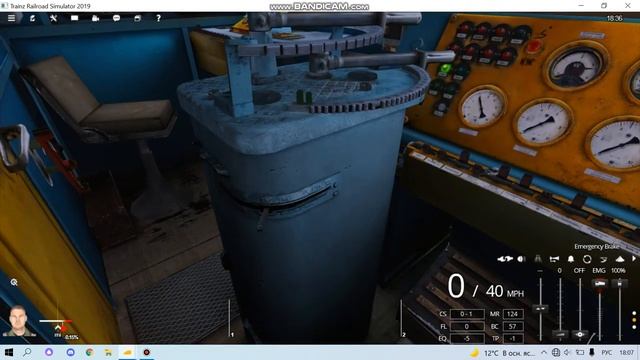Click the MR pressure value 124
The width and height of the screenshot is (640, 360).
(513, 314)
